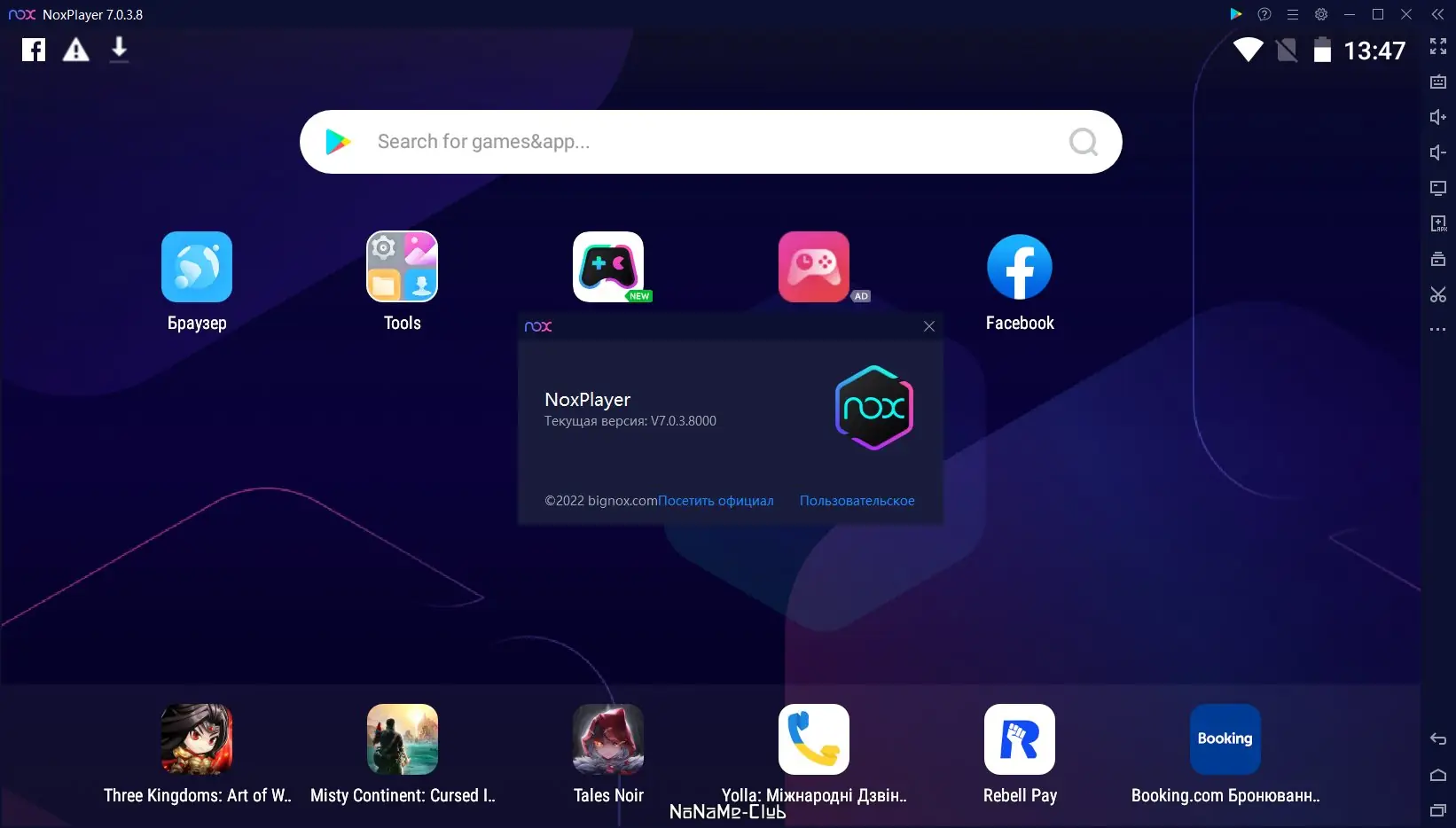Click the Посетить официал link
Image resolution: width=1456 pixels, height=828 pixels.
point(716,501)
